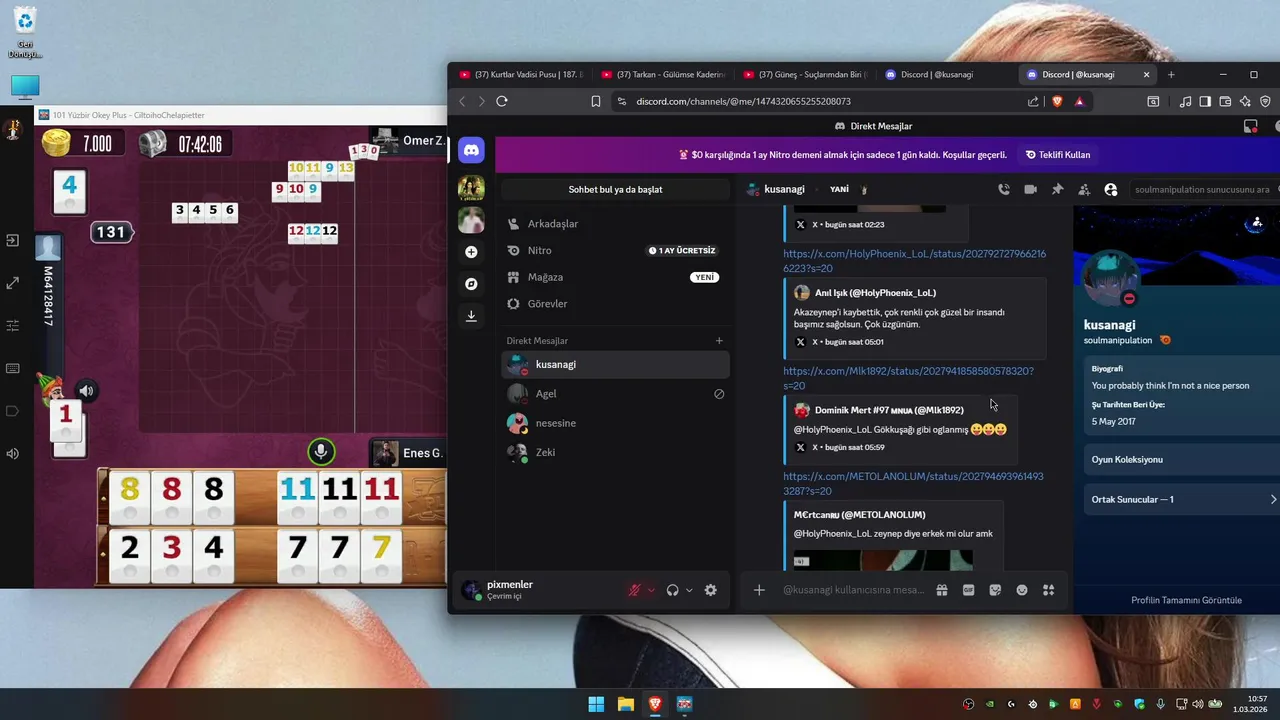Screen dimensions: 1280x720
Task: Click the fullscreen expand icon in Okey sidebar
Action: coord(13,283)
